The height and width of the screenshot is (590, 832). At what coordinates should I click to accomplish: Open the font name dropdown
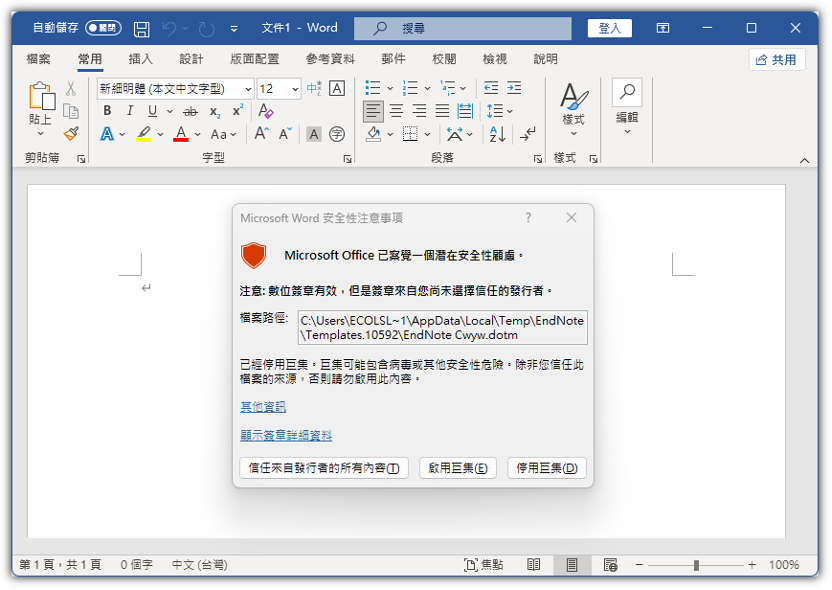[x=248, y=89]
